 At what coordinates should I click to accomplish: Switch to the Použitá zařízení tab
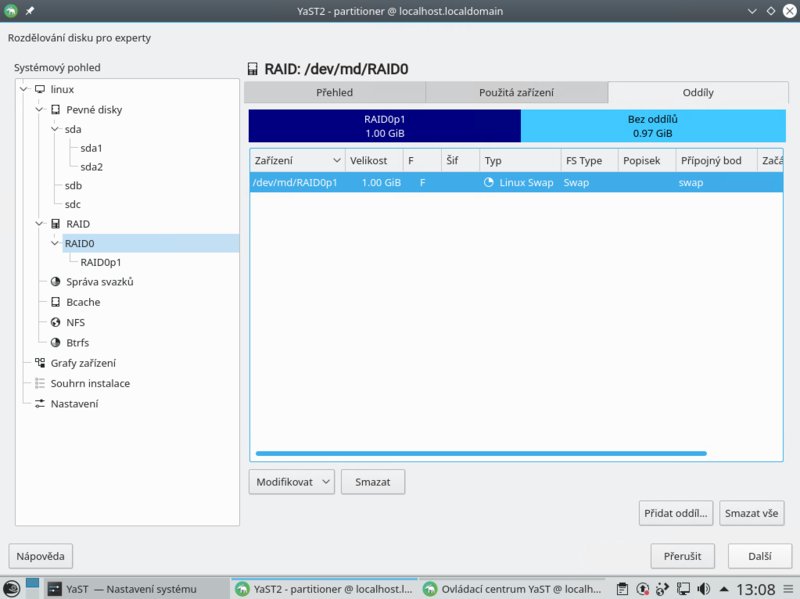click(x=516, y=92)
